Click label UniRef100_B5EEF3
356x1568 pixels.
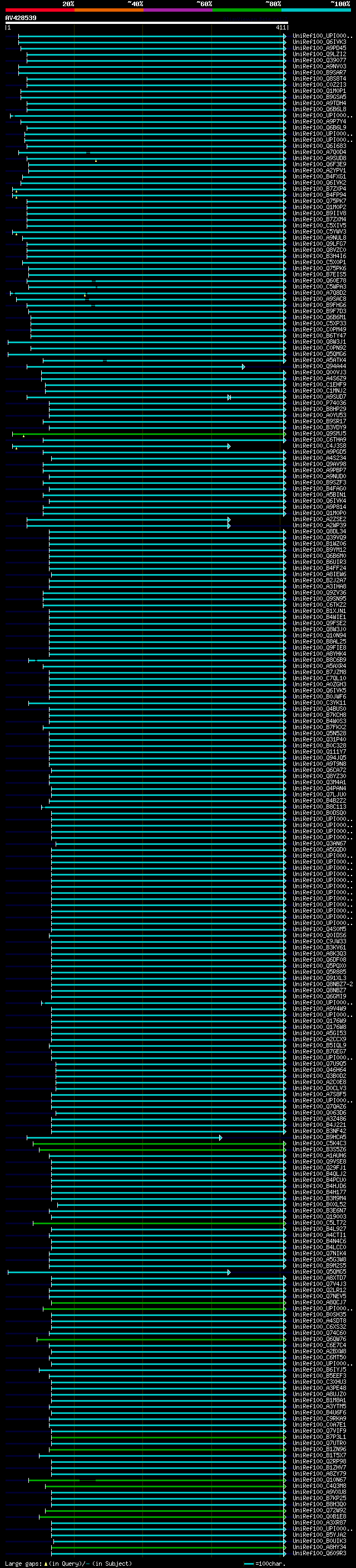tap(319, 1376)
